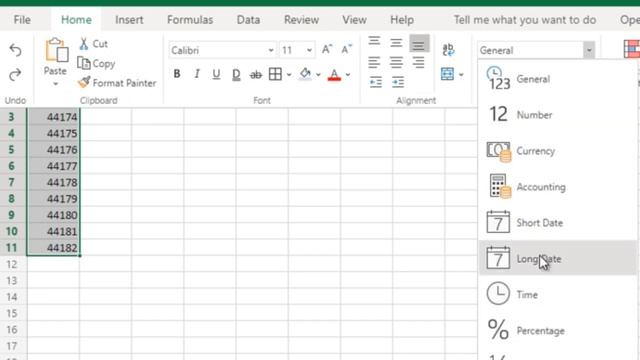Apply fill color bucket
The width and height of the screenshot is (640, 360).
pos(305,74)
